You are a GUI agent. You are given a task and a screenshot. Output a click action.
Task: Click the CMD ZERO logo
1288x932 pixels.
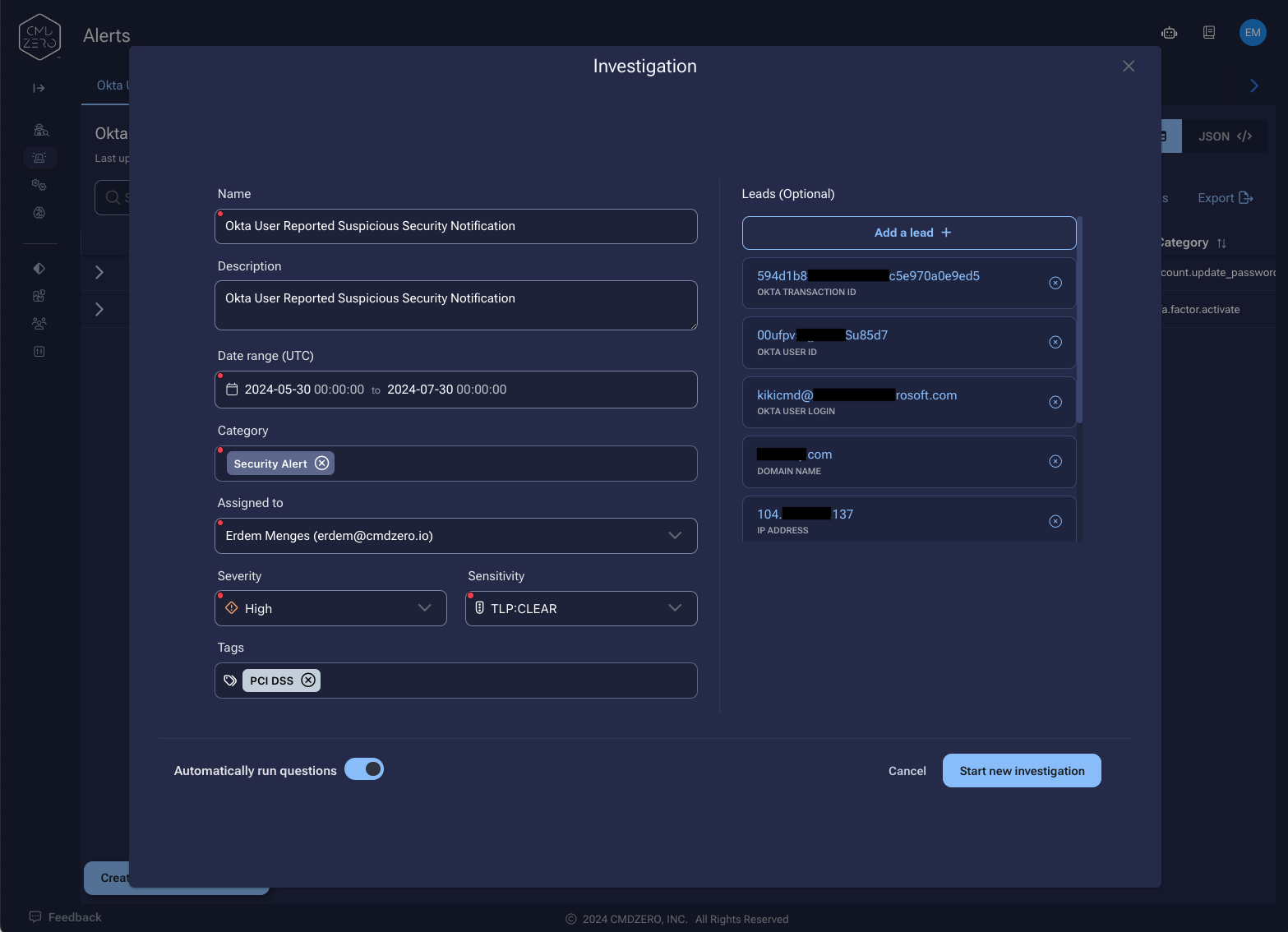point(39,37)
